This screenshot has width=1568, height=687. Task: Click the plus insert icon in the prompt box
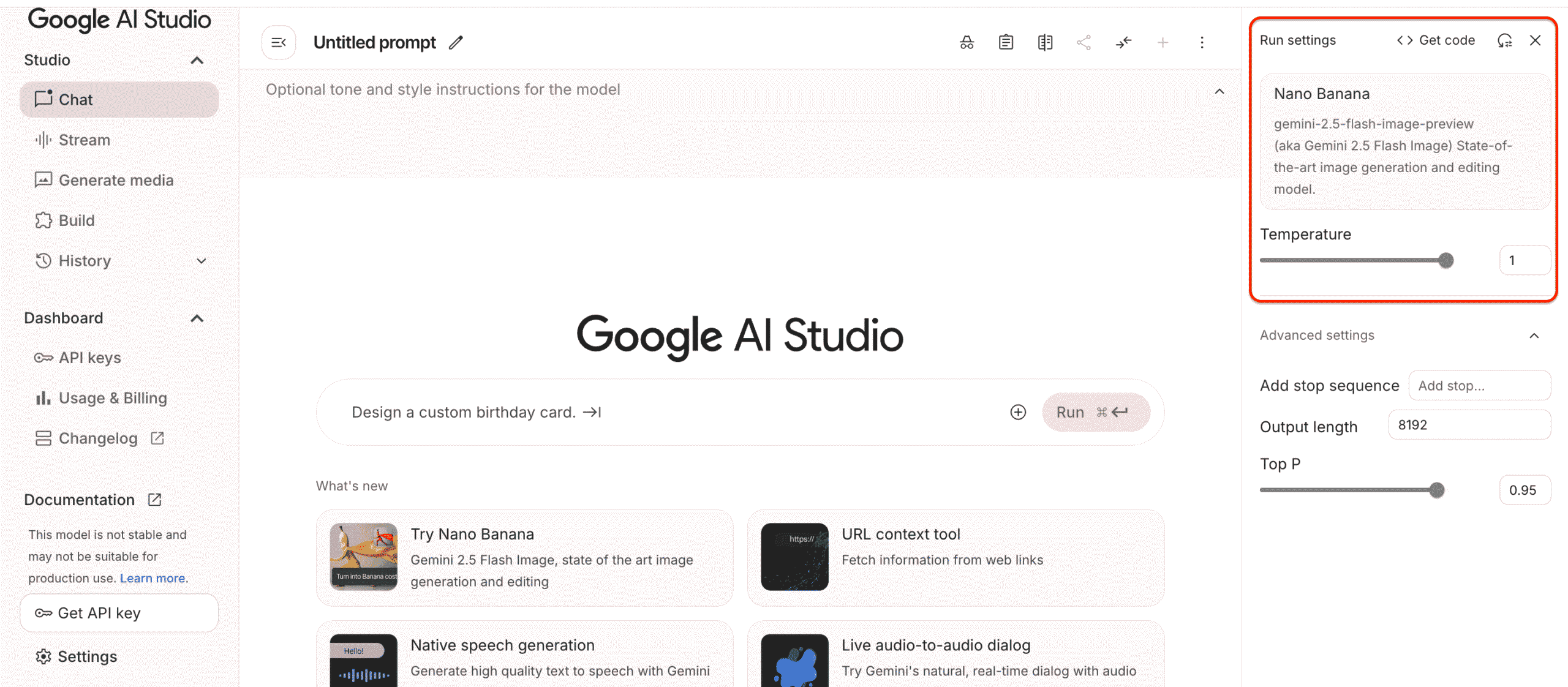(x=1018, y=412)
